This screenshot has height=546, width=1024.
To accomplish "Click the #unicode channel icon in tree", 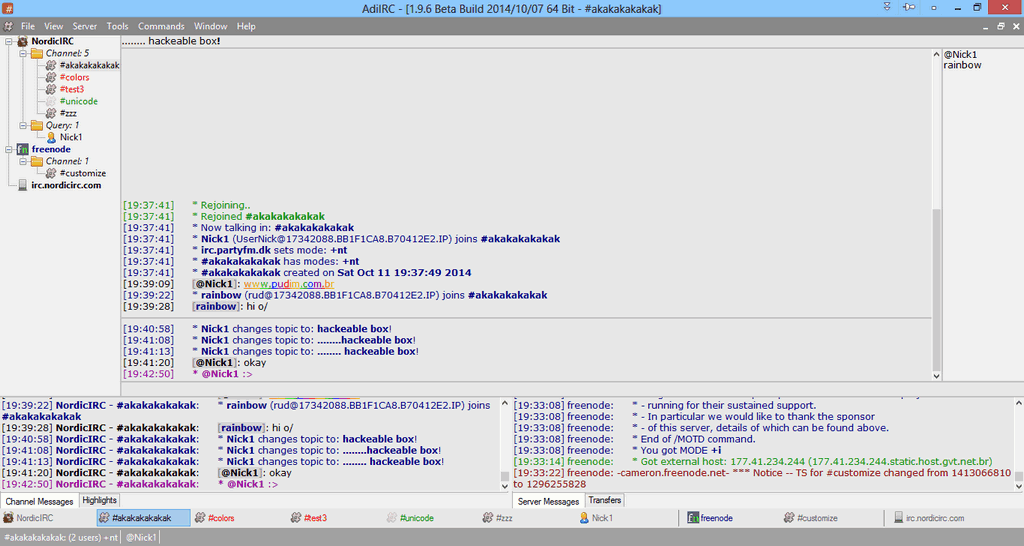I will pos(51,101).
